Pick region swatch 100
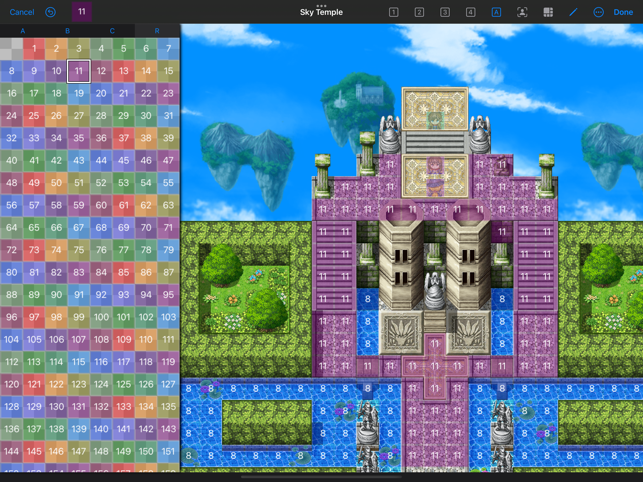Viewport: 643px width, 482px height. [101, 317]
